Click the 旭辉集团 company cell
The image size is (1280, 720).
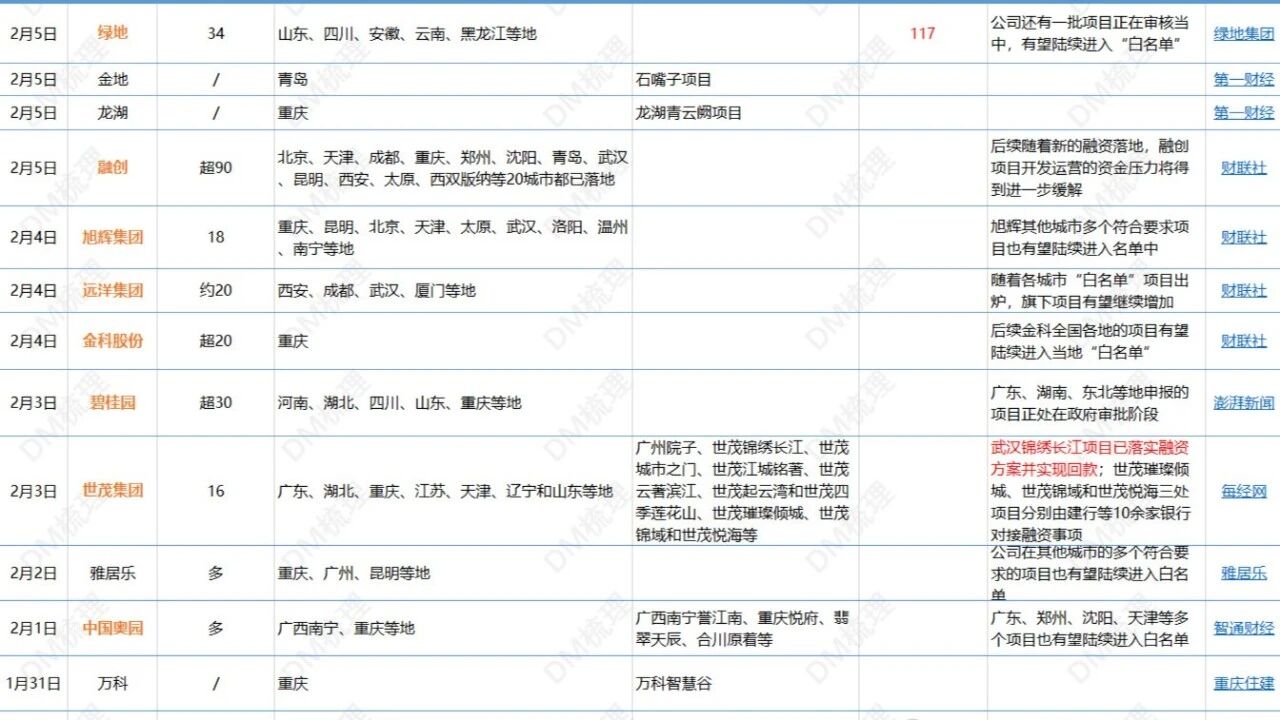pos(113,237)
